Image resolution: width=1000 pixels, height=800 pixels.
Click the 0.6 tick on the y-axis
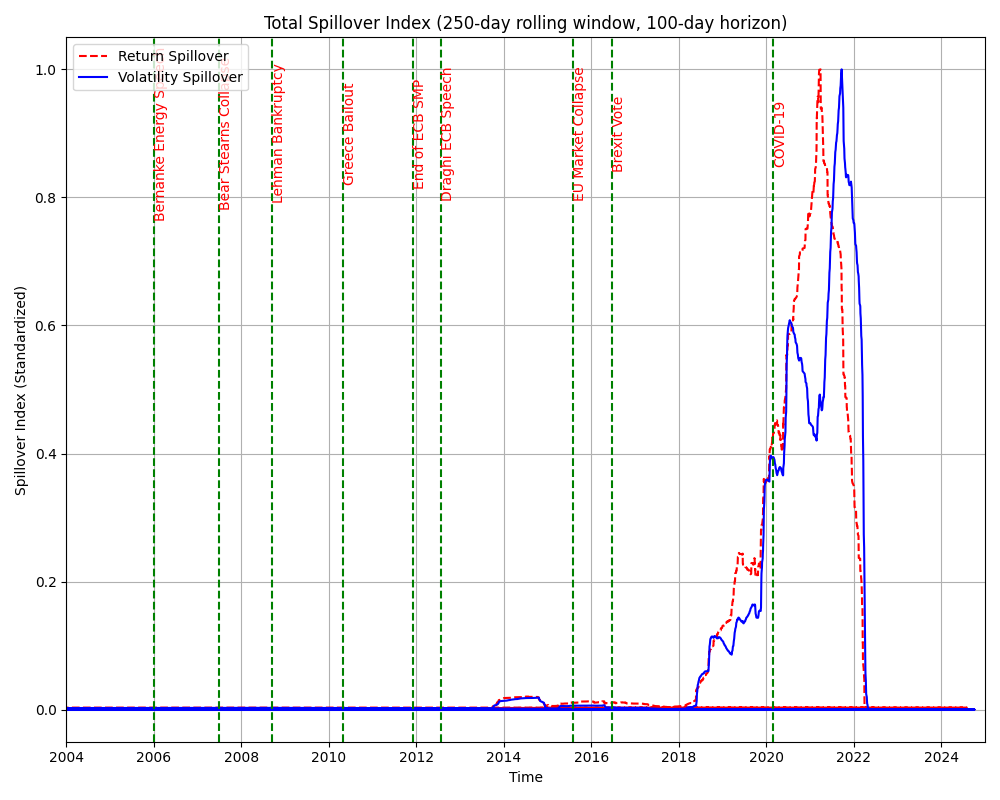point(45,326)
